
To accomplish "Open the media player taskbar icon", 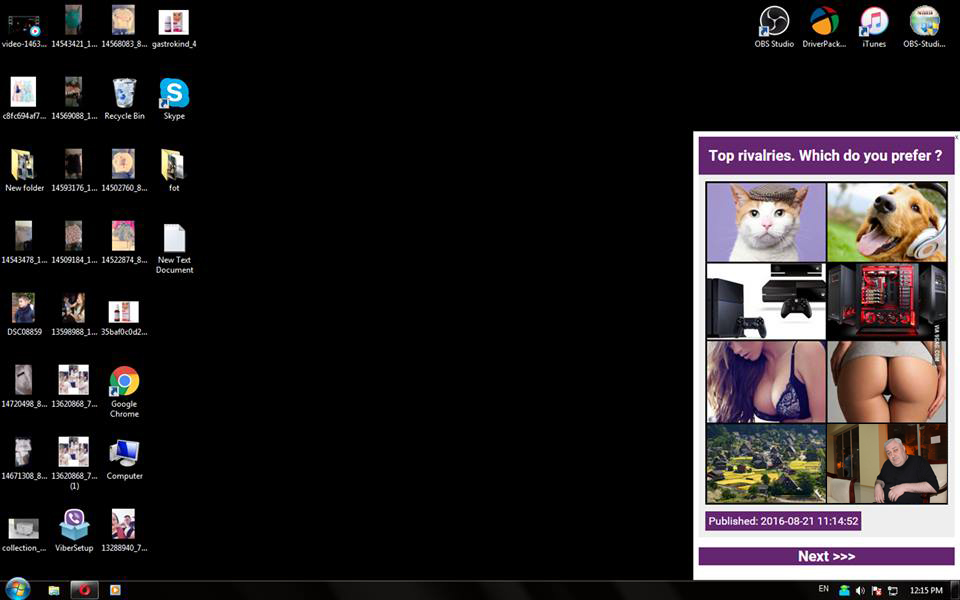I will 114,590.
